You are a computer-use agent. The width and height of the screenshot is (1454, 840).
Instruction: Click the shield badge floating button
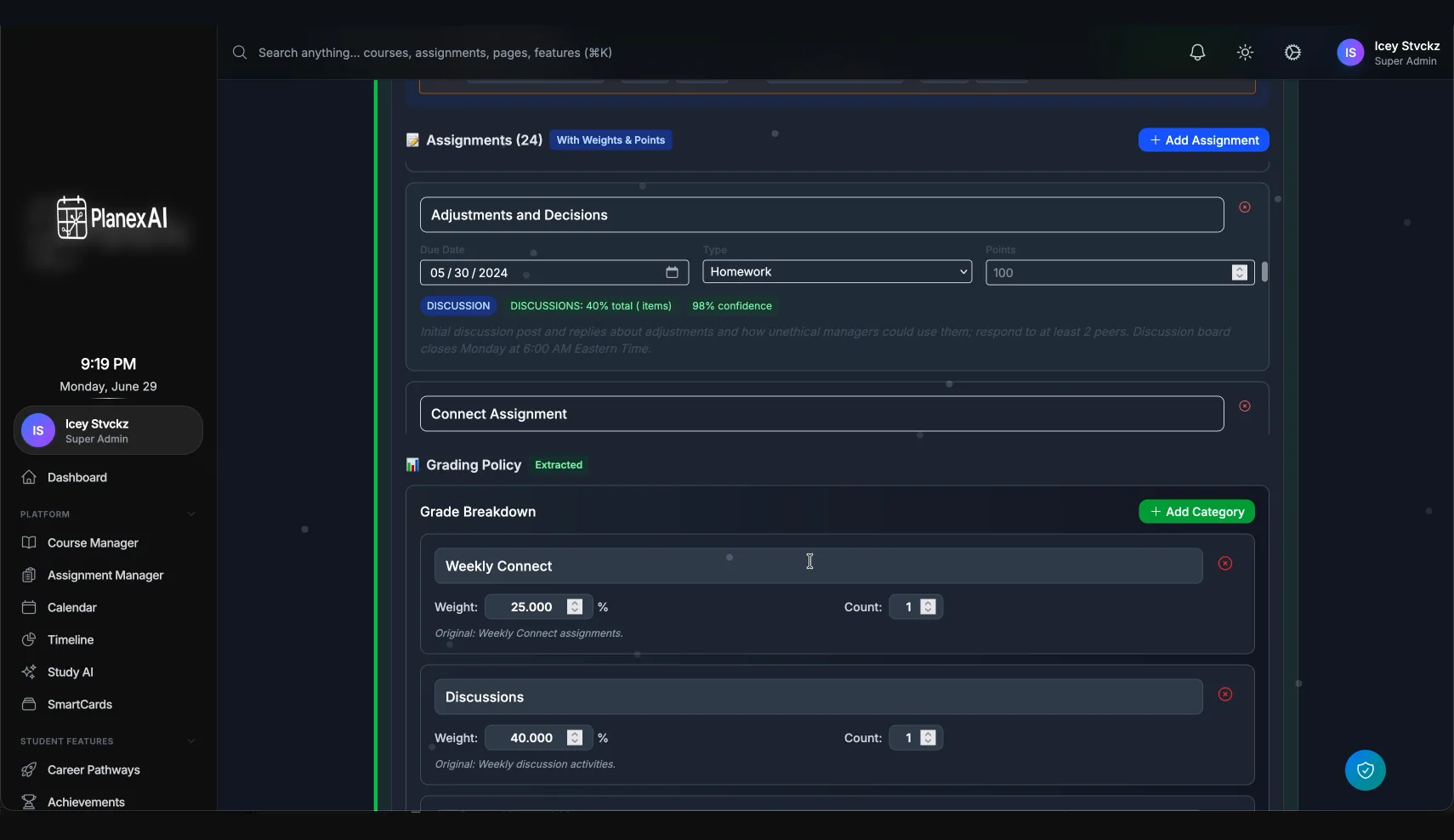1366,770
